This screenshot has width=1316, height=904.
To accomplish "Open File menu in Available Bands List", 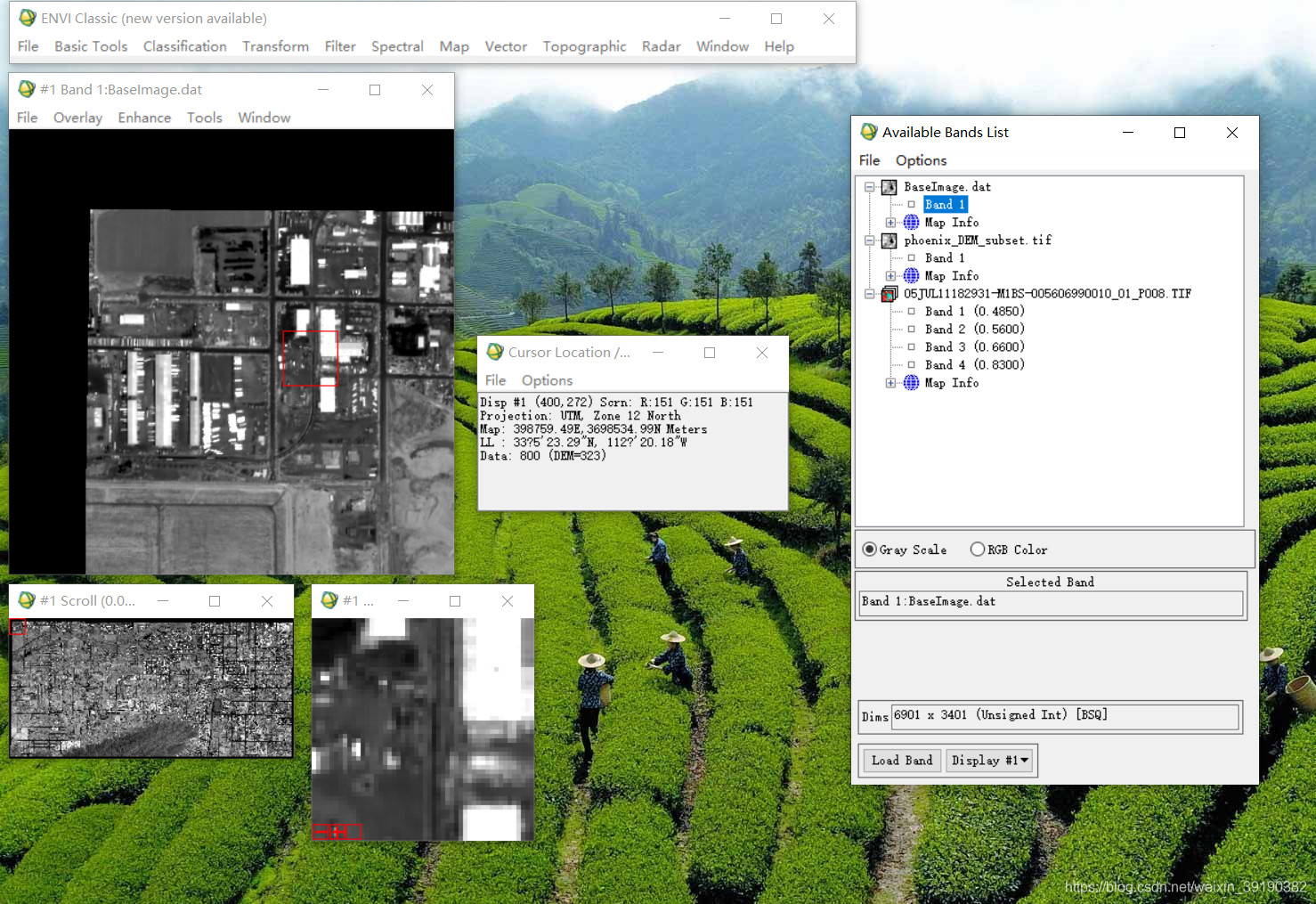I will (869, 160).
